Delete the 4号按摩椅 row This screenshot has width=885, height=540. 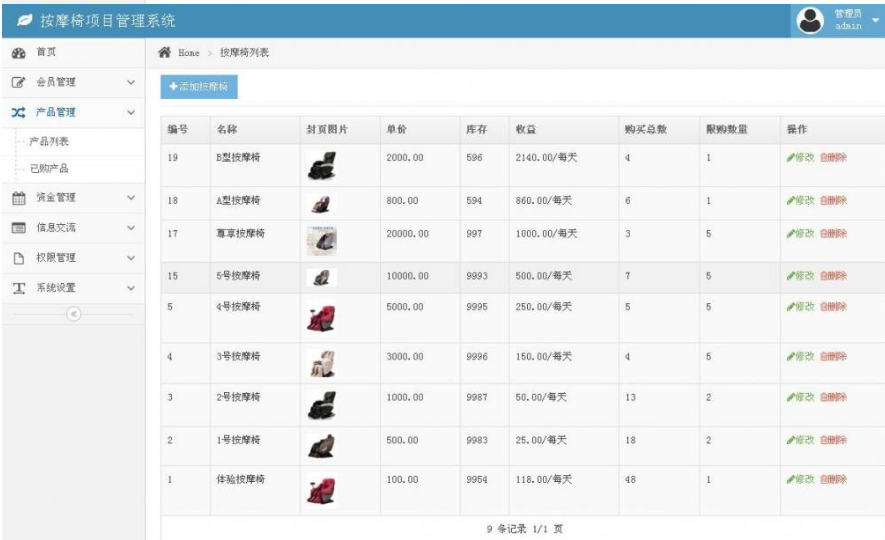pyautogui.click(x=833, y=306)
